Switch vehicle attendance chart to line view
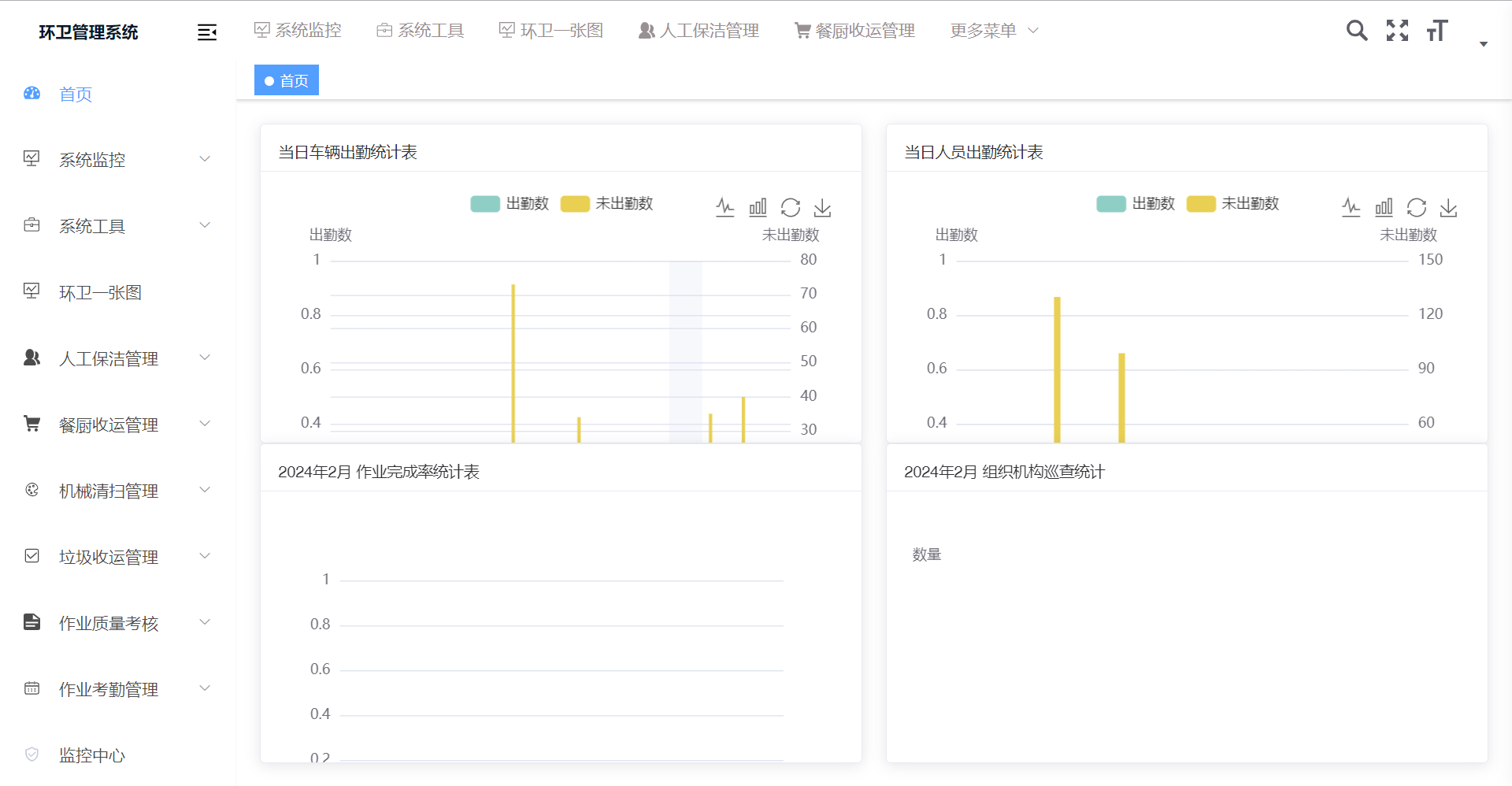The width and height of the screenshot is (1512, 786). click(725, 207)
